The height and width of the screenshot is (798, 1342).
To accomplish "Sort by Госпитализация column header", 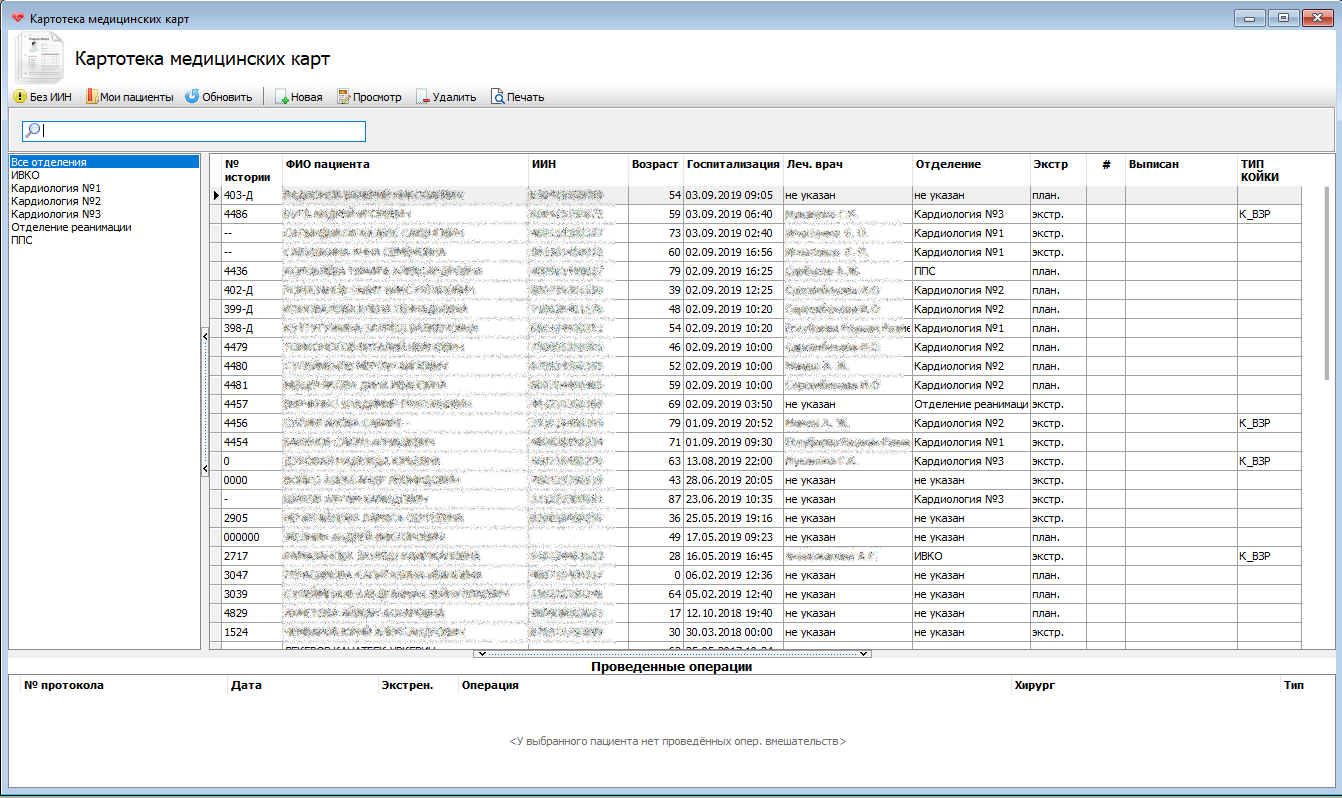I will tap(733, 170).
